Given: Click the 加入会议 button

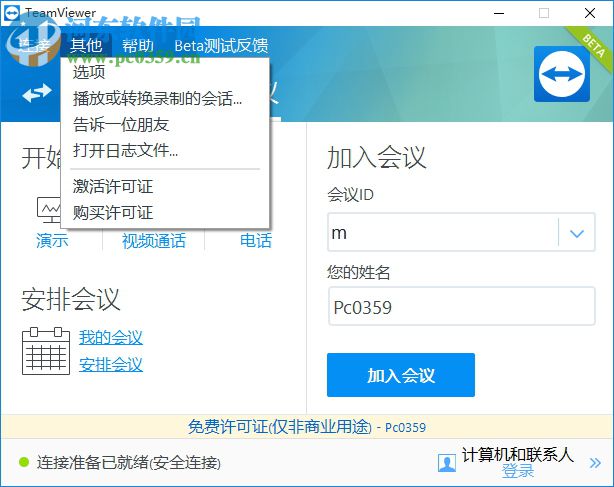Looking at the screenshot, I should click(401, 375).
